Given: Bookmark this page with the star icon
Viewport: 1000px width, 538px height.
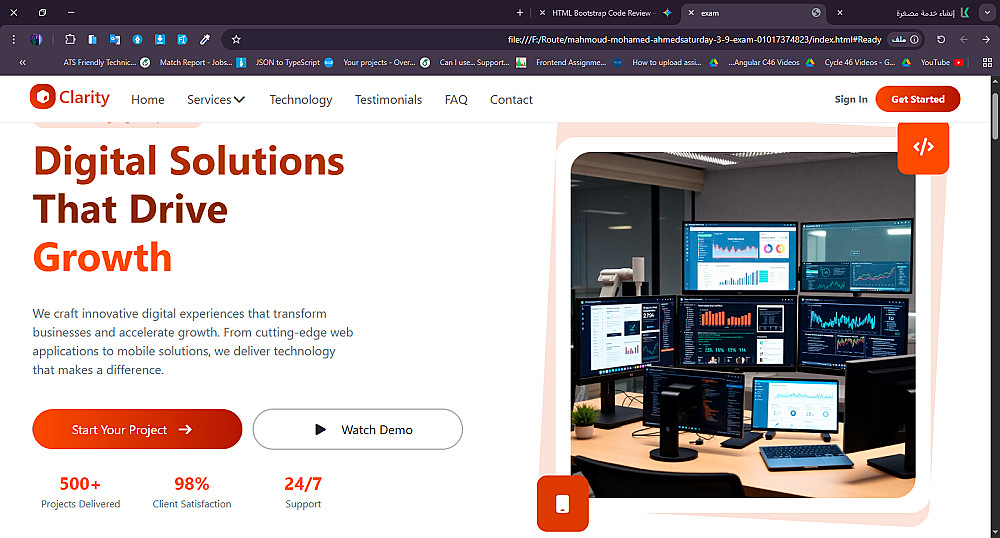Looking at the screenshot, I should (x=236, y=40).
